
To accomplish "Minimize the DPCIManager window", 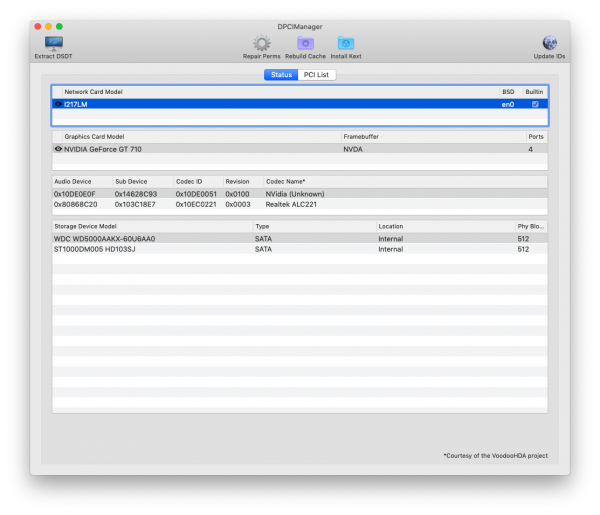I will tap(48, 26).
